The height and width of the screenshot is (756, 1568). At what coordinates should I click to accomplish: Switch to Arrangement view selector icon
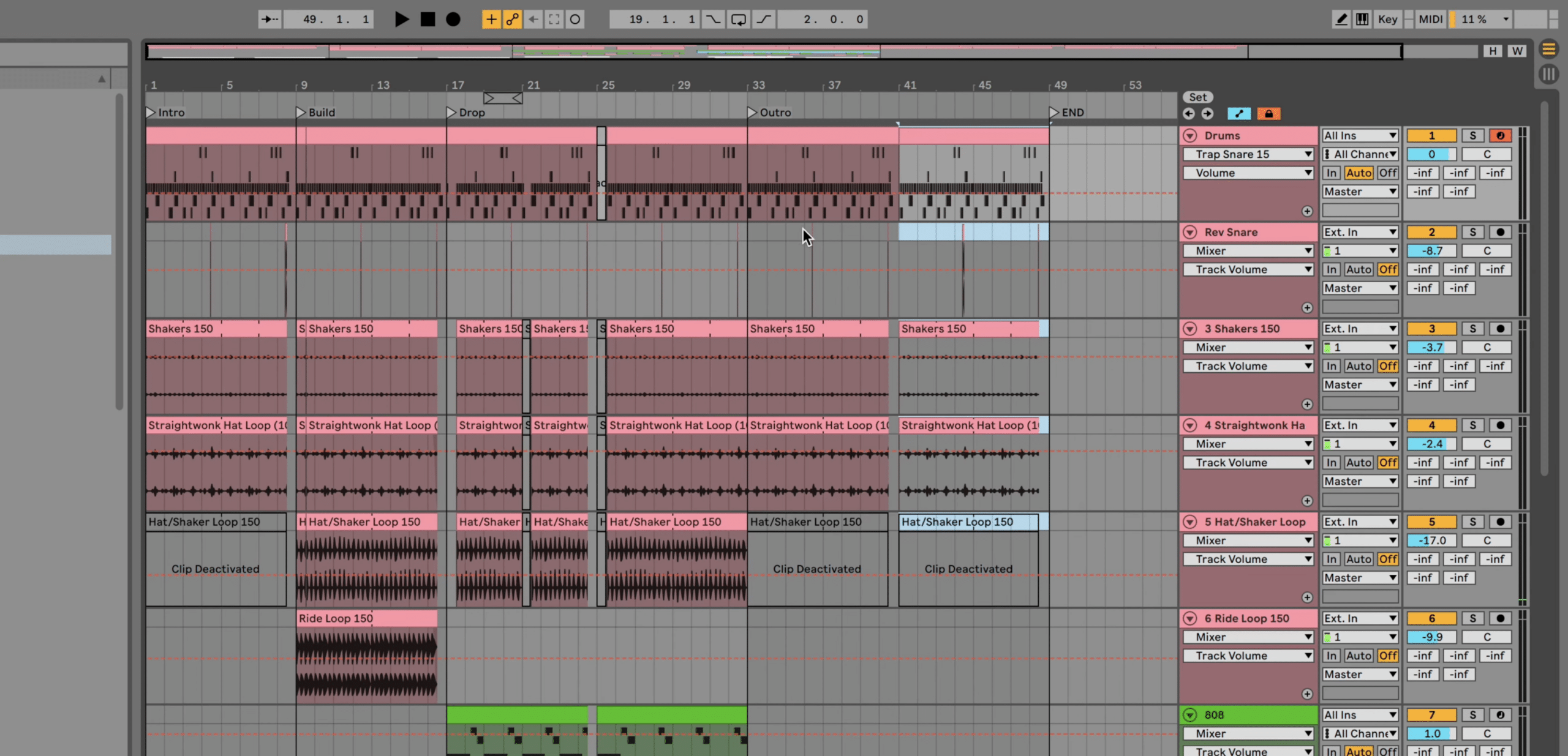click(1548, 48)
